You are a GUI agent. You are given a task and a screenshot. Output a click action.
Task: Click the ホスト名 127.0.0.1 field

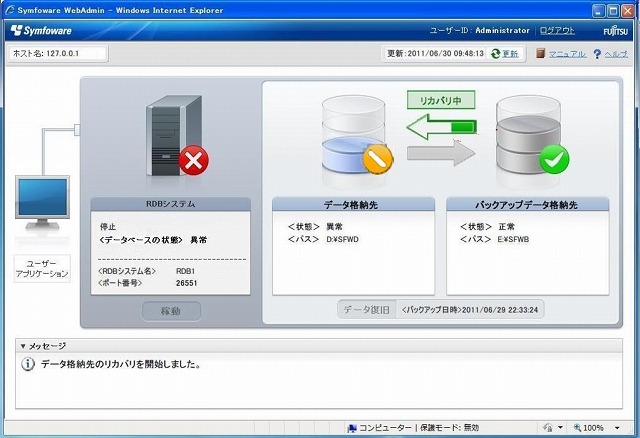click(x=58, y=53)
